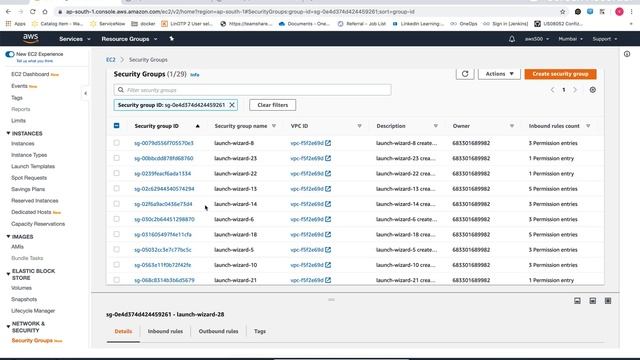Check the launch-wizard-14 row
Screen dimensions: 640x360
point(117,204)
